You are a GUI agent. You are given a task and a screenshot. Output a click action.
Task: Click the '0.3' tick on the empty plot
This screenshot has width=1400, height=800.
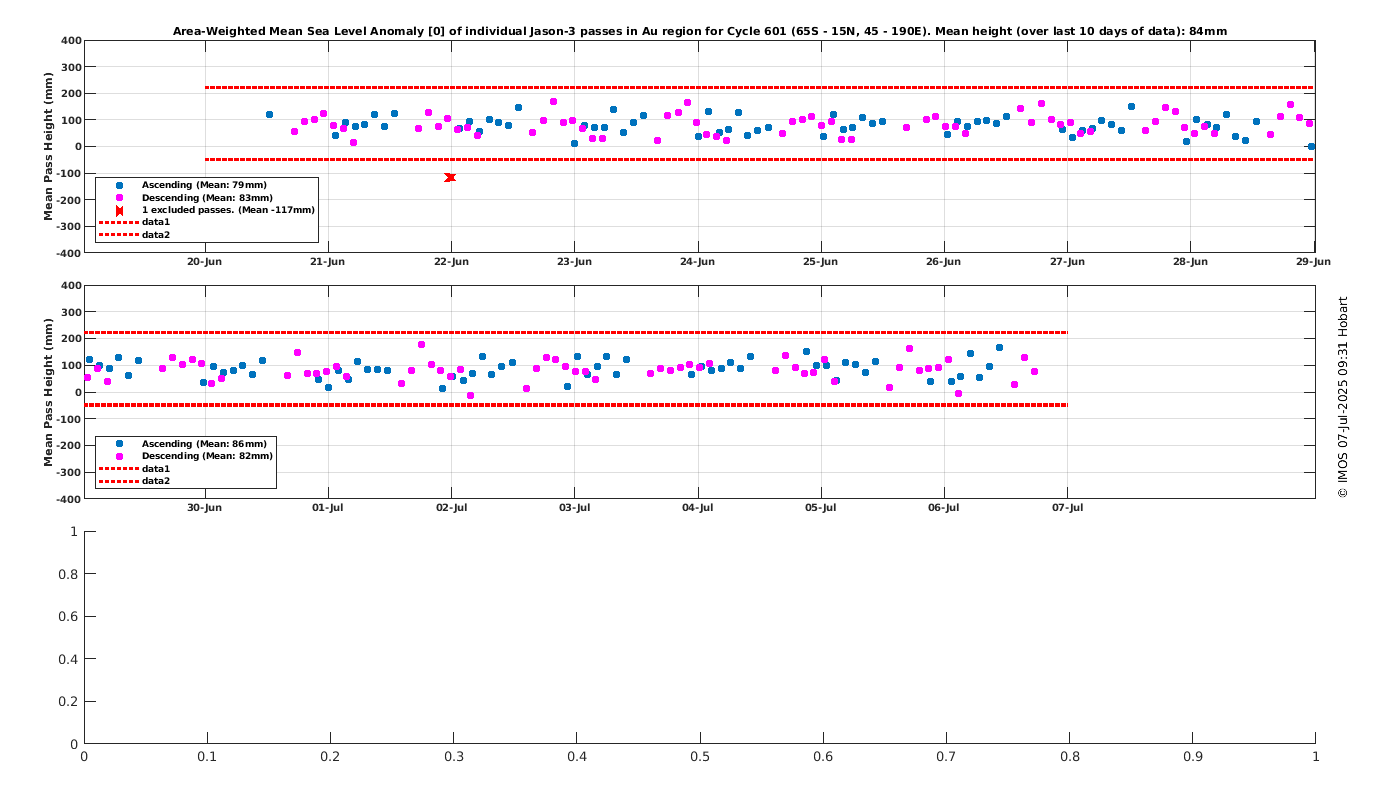(x=454, y=757)
